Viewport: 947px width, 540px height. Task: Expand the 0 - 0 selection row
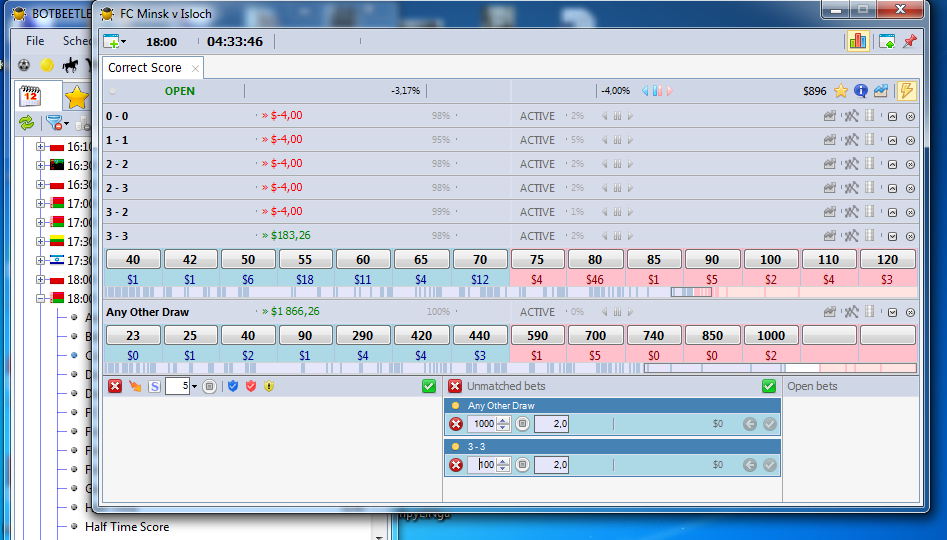pyautogui.click(x=892, y=117)
